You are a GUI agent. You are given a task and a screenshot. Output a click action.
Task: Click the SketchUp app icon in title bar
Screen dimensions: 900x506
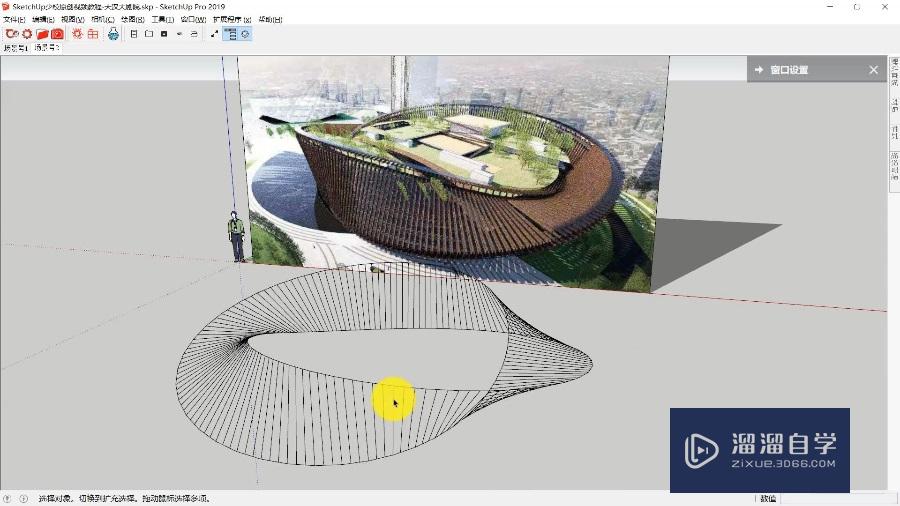[6, 7]
